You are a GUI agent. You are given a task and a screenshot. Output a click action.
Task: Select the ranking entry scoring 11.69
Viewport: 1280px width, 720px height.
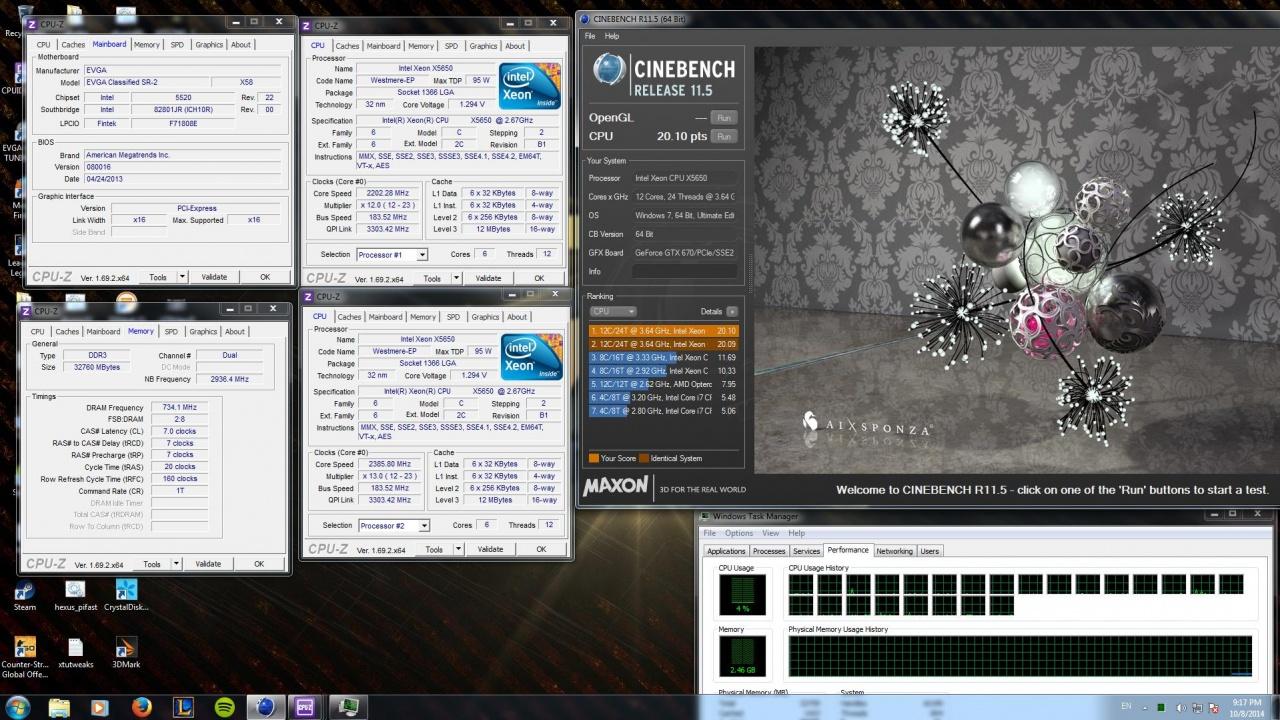664,357
